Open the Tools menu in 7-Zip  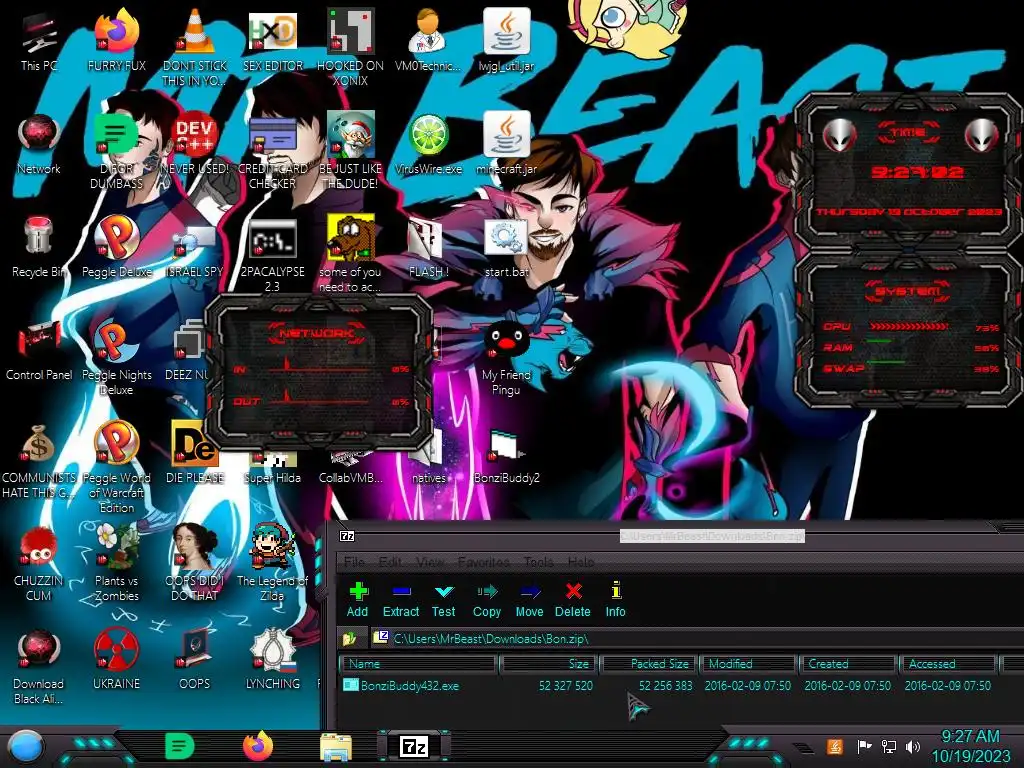[539, 562]
